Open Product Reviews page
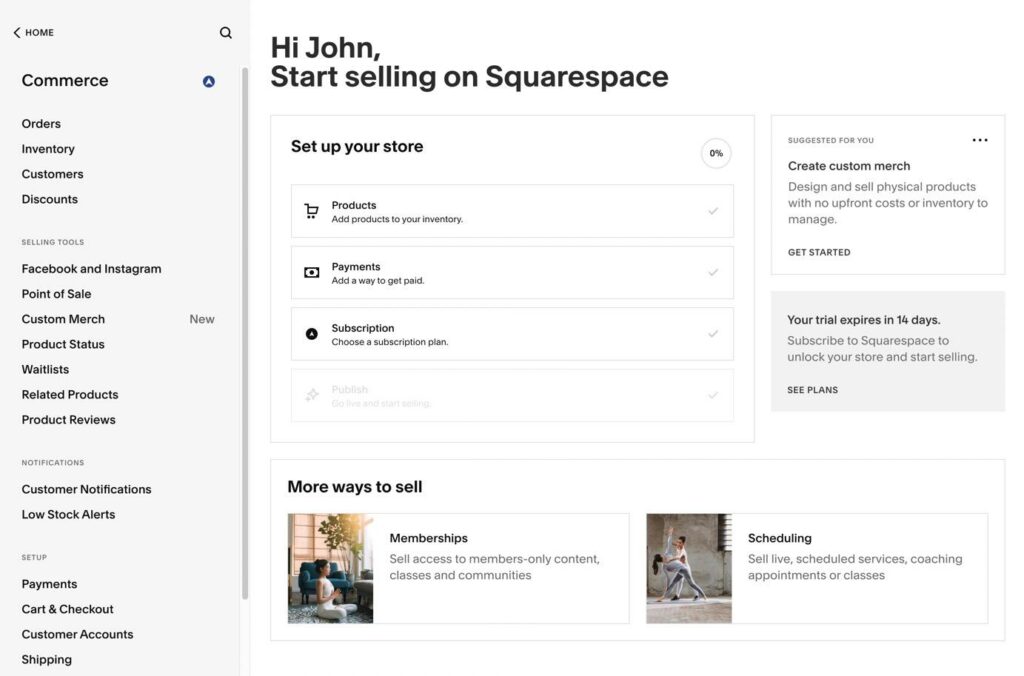1024x676 pixels. (x=69, y=419)
